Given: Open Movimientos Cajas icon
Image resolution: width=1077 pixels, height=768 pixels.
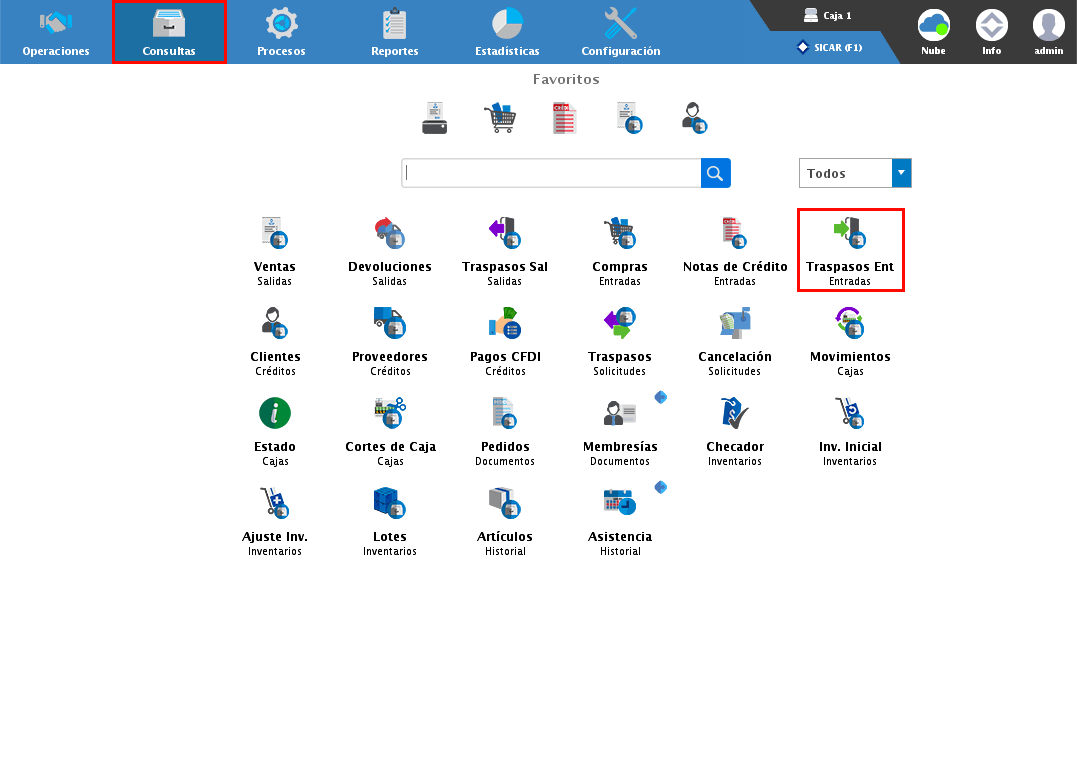Looking at the screenshot, I should pyautogui.click(x=849, y=324).
